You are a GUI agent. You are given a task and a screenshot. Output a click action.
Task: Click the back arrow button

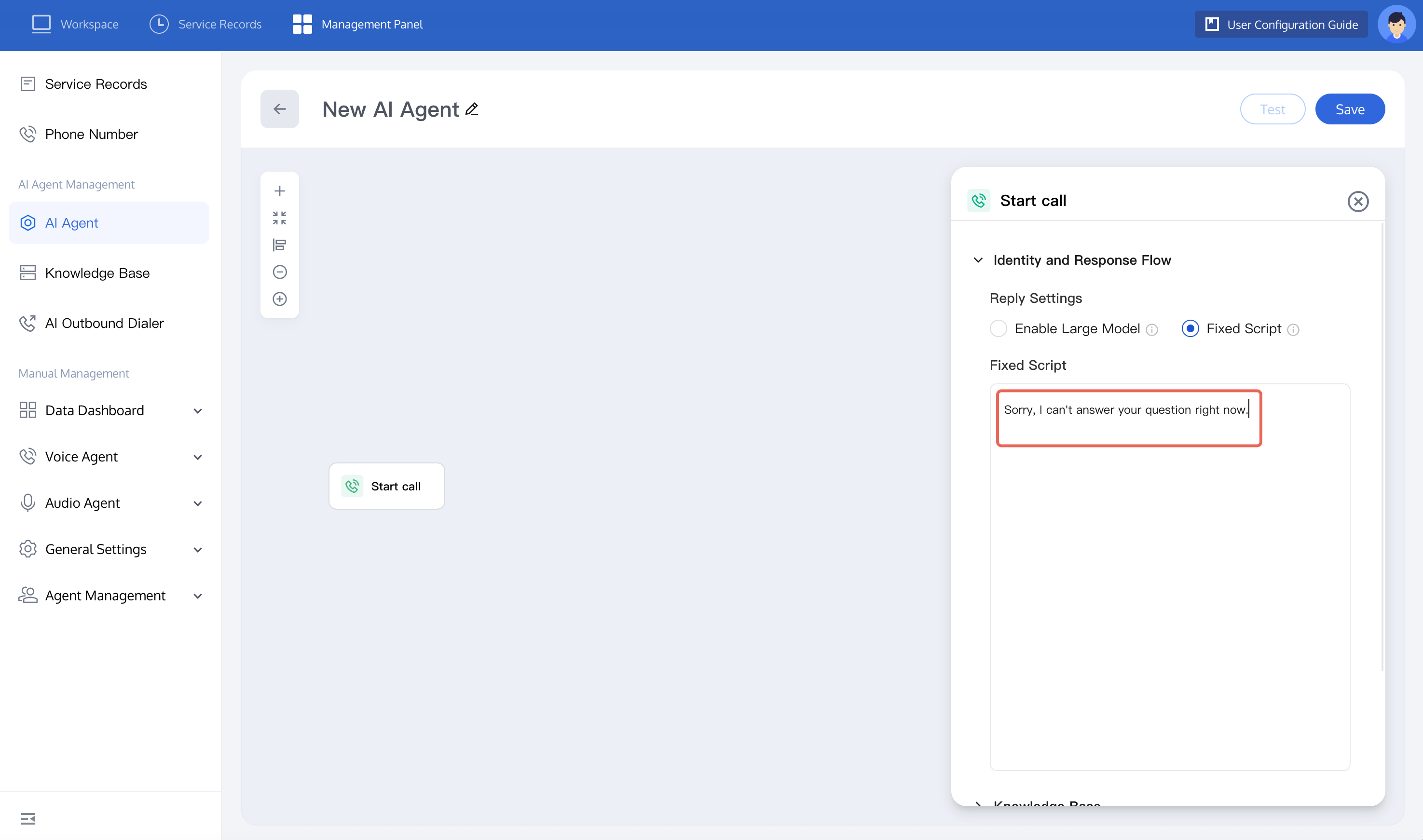pos(280,108)
